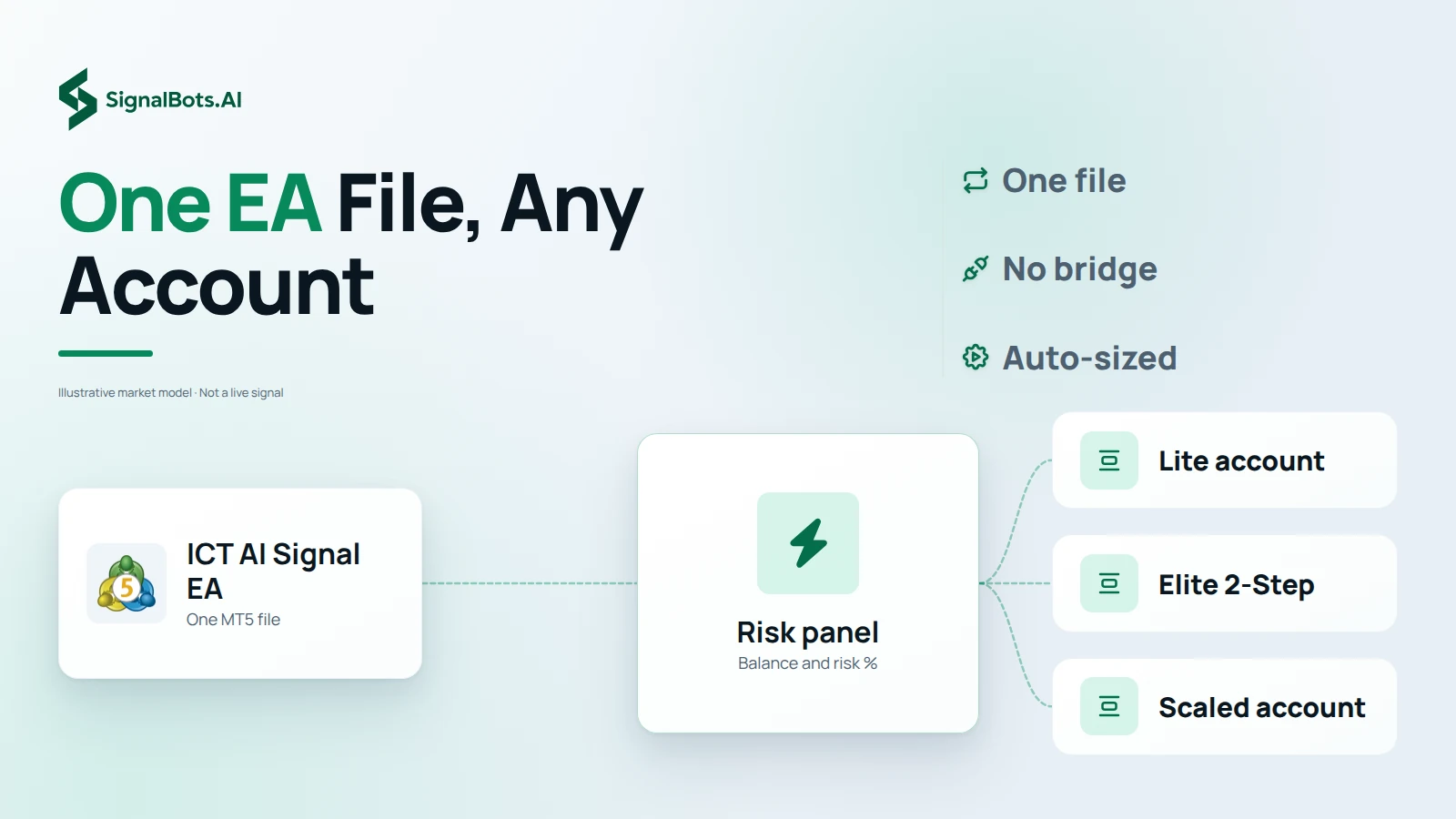Click the ICT AI Signal EA title

pos(273,571)
